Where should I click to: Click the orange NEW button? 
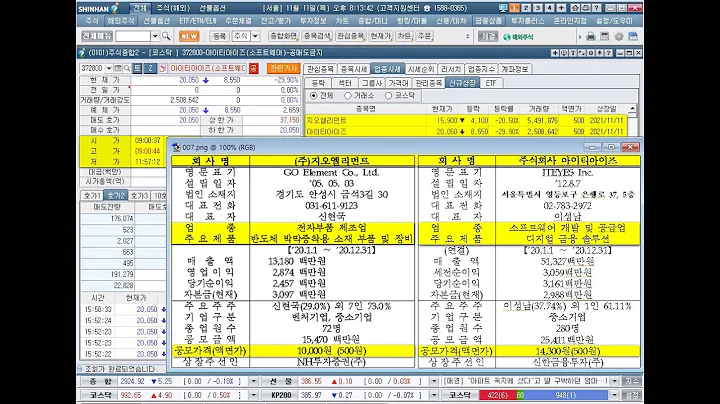point(189,36)
